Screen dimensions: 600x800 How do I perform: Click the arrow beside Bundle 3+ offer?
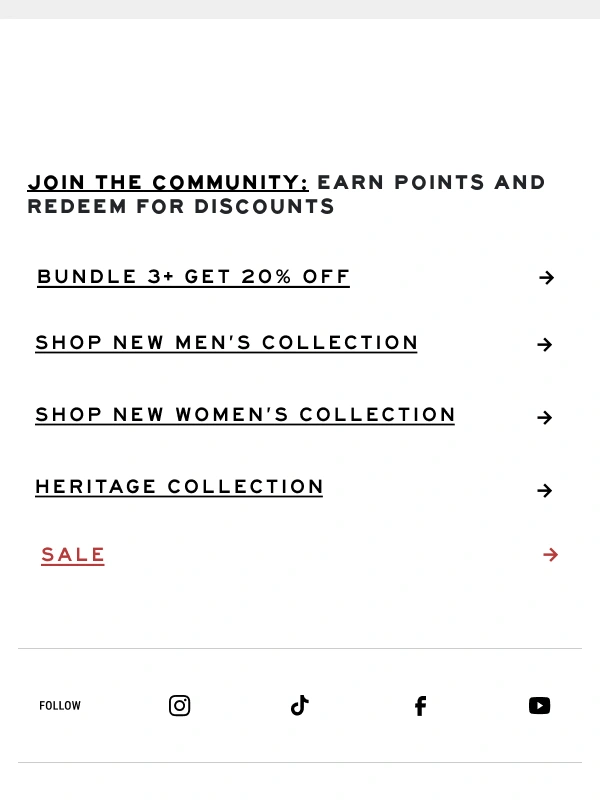click(x=546, y=278)
